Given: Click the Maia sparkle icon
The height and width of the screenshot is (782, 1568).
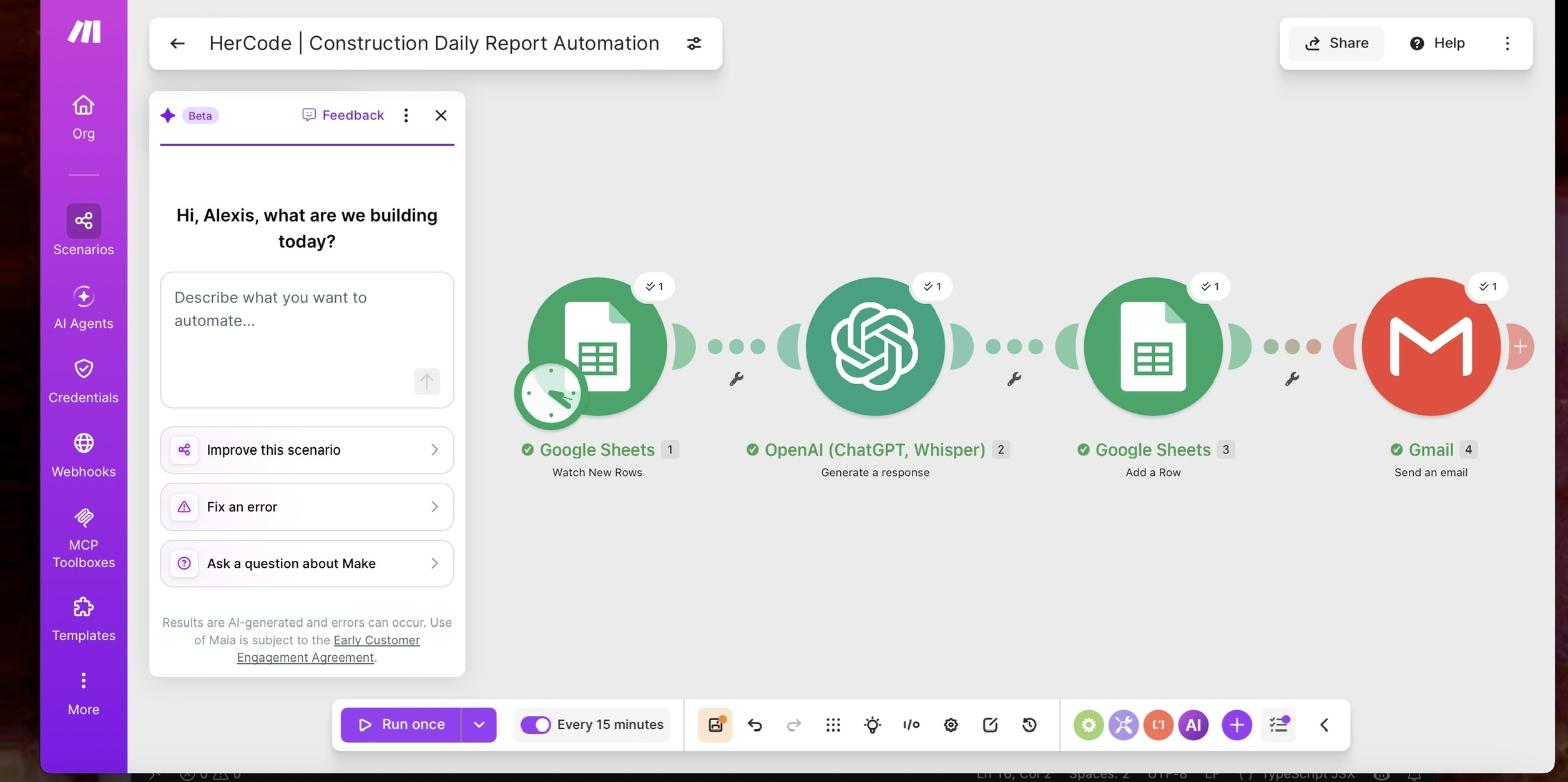Looking at the screenshot, I should pos(167,116).
